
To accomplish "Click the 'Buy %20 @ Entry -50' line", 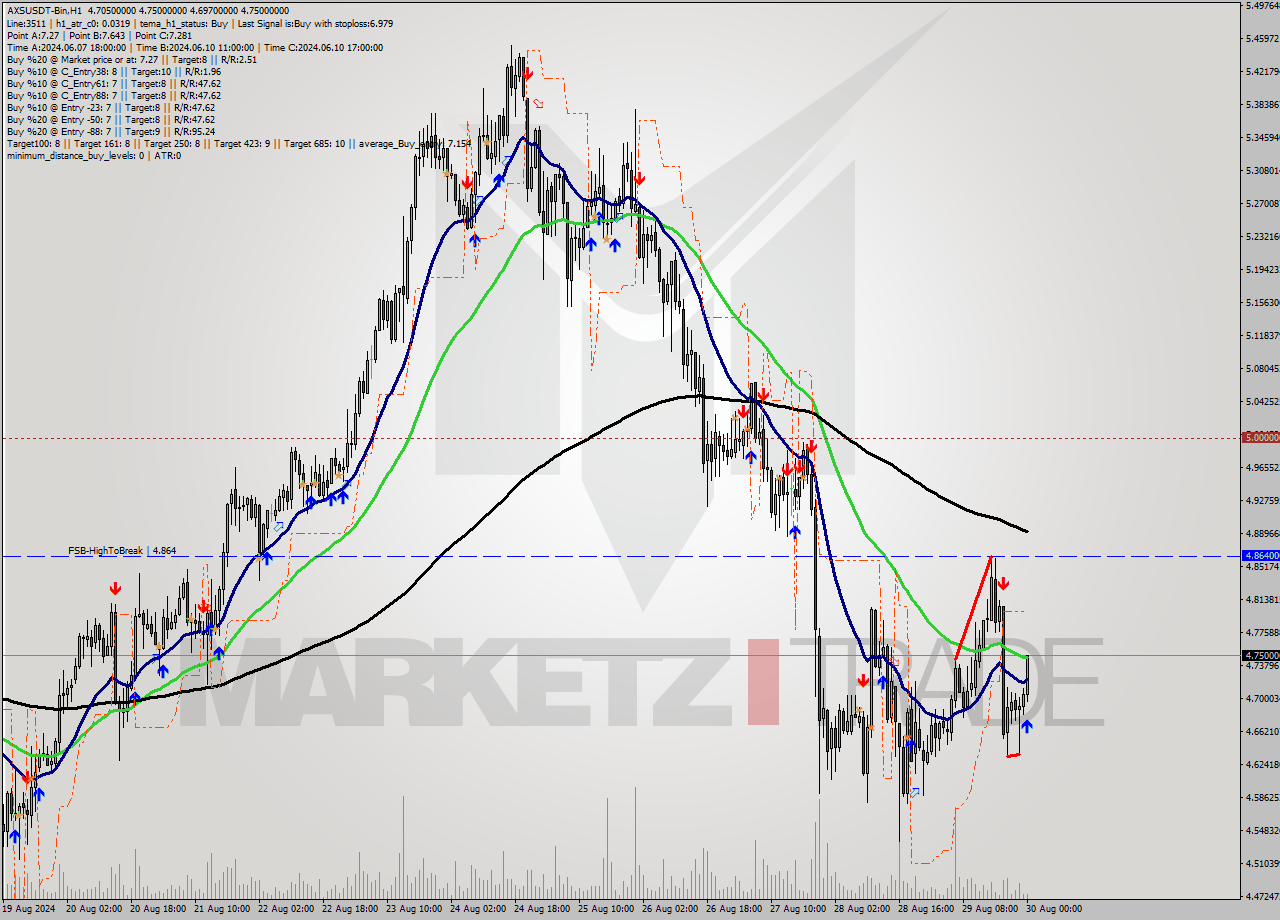I will [111, 119].
